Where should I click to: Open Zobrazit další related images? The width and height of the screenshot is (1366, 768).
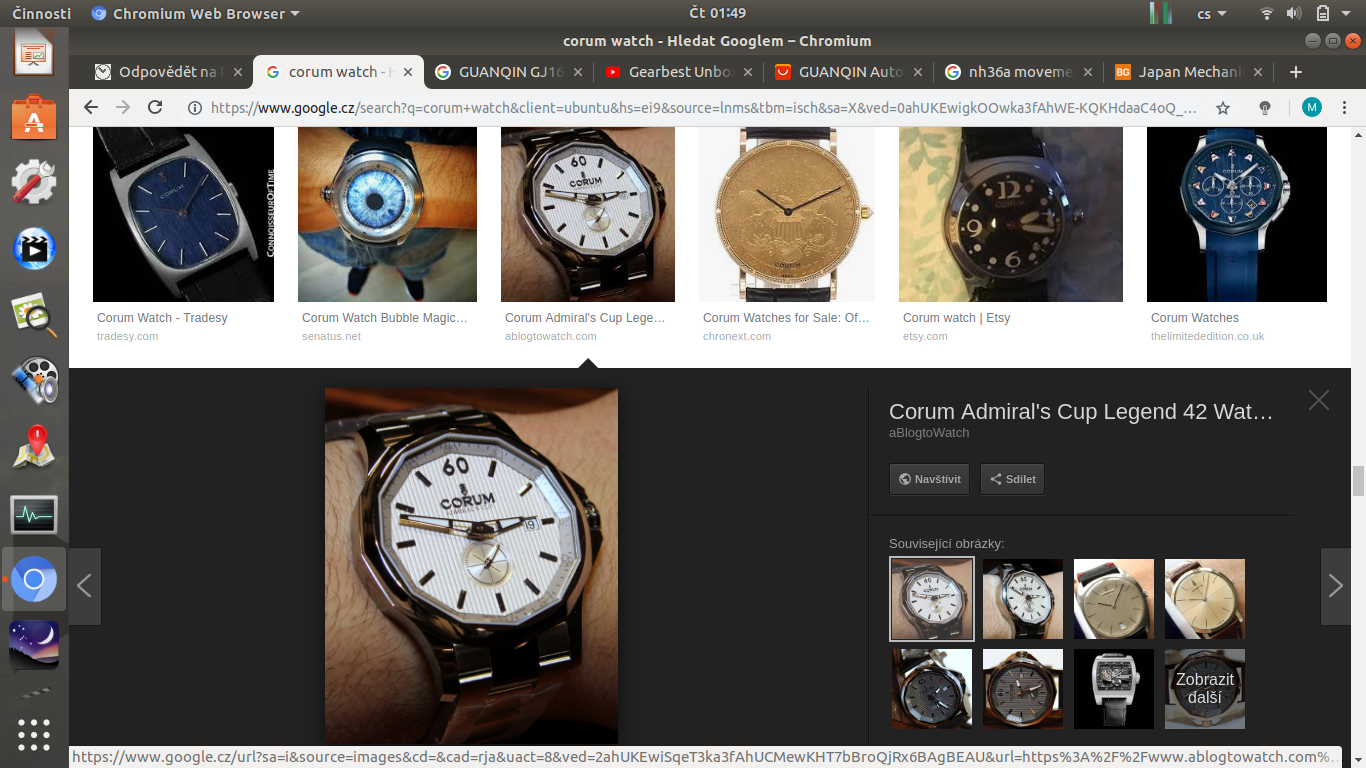point(1205,689)
